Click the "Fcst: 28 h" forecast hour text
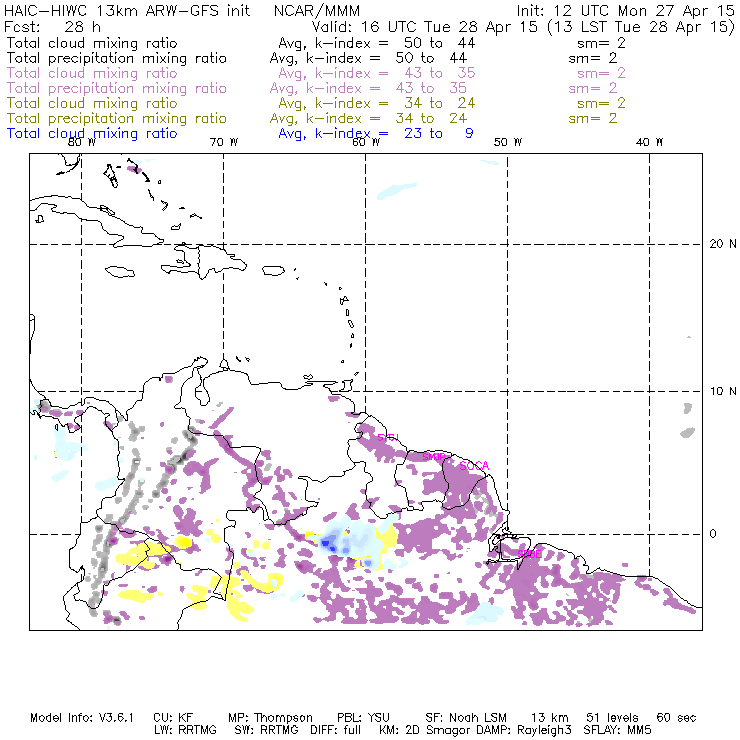The image size is (740, 740). coord(52,26)
